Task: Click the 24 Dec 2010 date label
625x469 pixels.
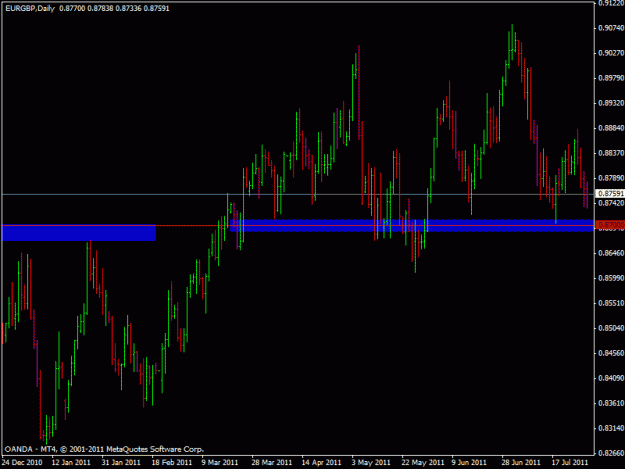Action: [x=22, y=463]
